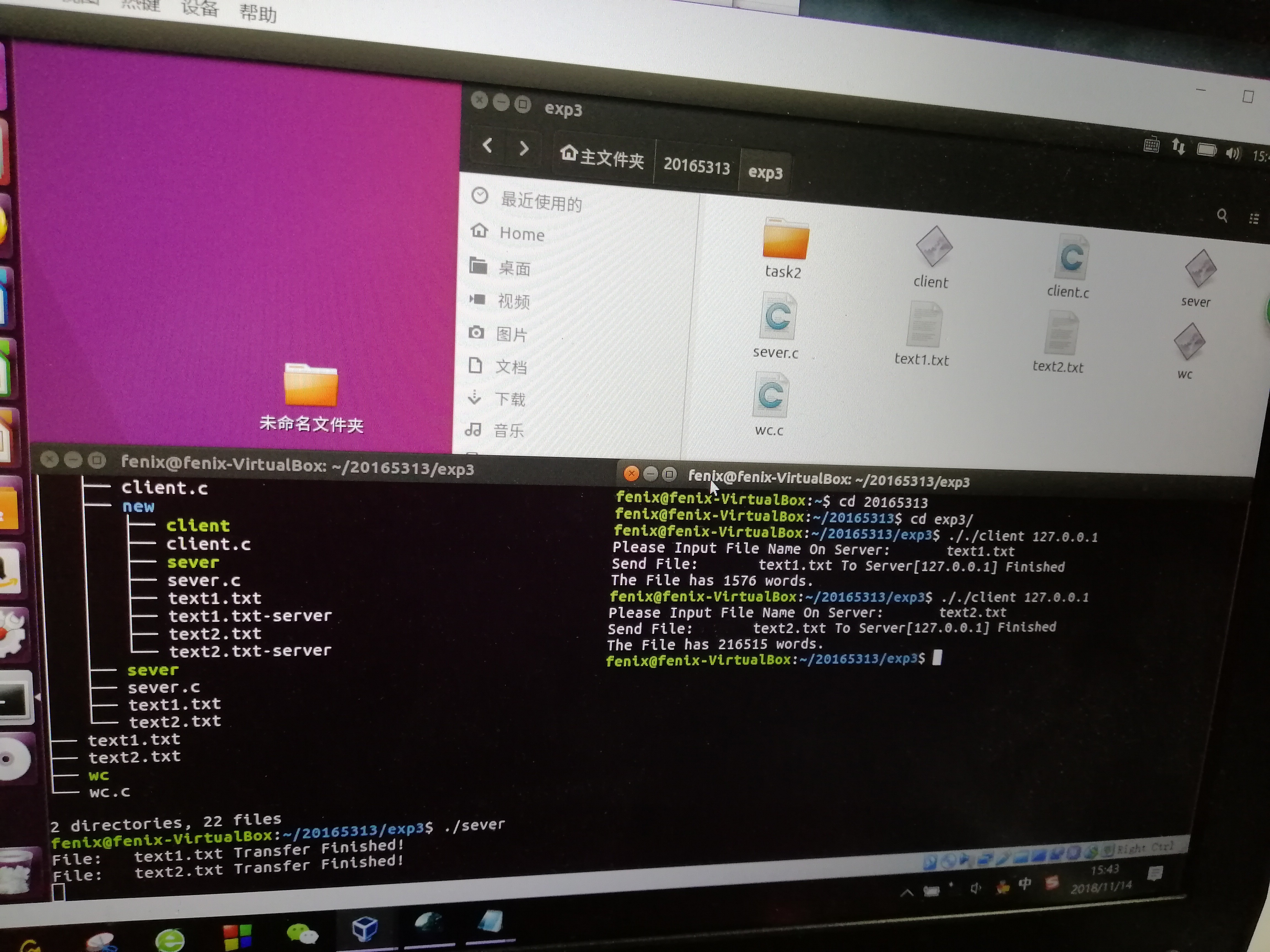Expand hidden Windows tray icons

pos(906,892)
